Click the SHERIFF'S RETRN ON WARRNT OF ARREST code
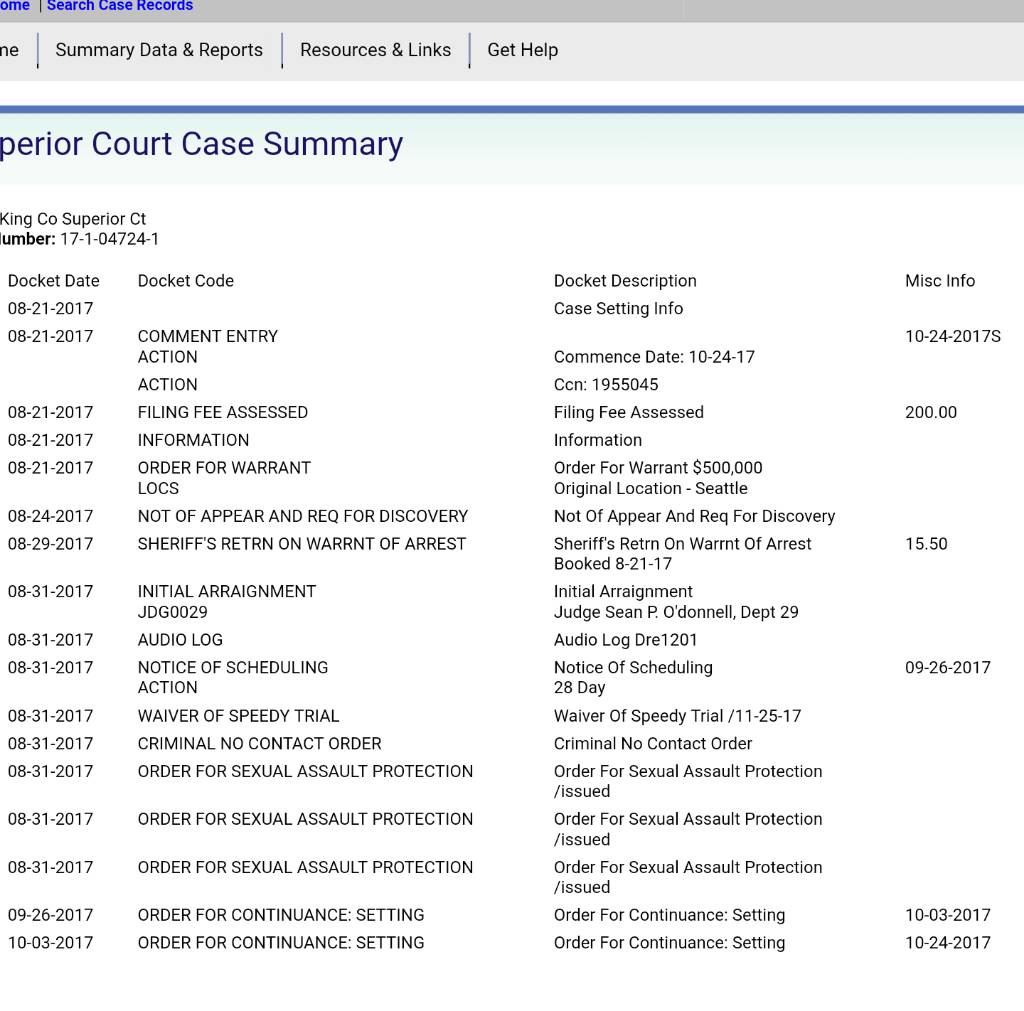Screen dimensions: 1024x1011 coord(301,544)
